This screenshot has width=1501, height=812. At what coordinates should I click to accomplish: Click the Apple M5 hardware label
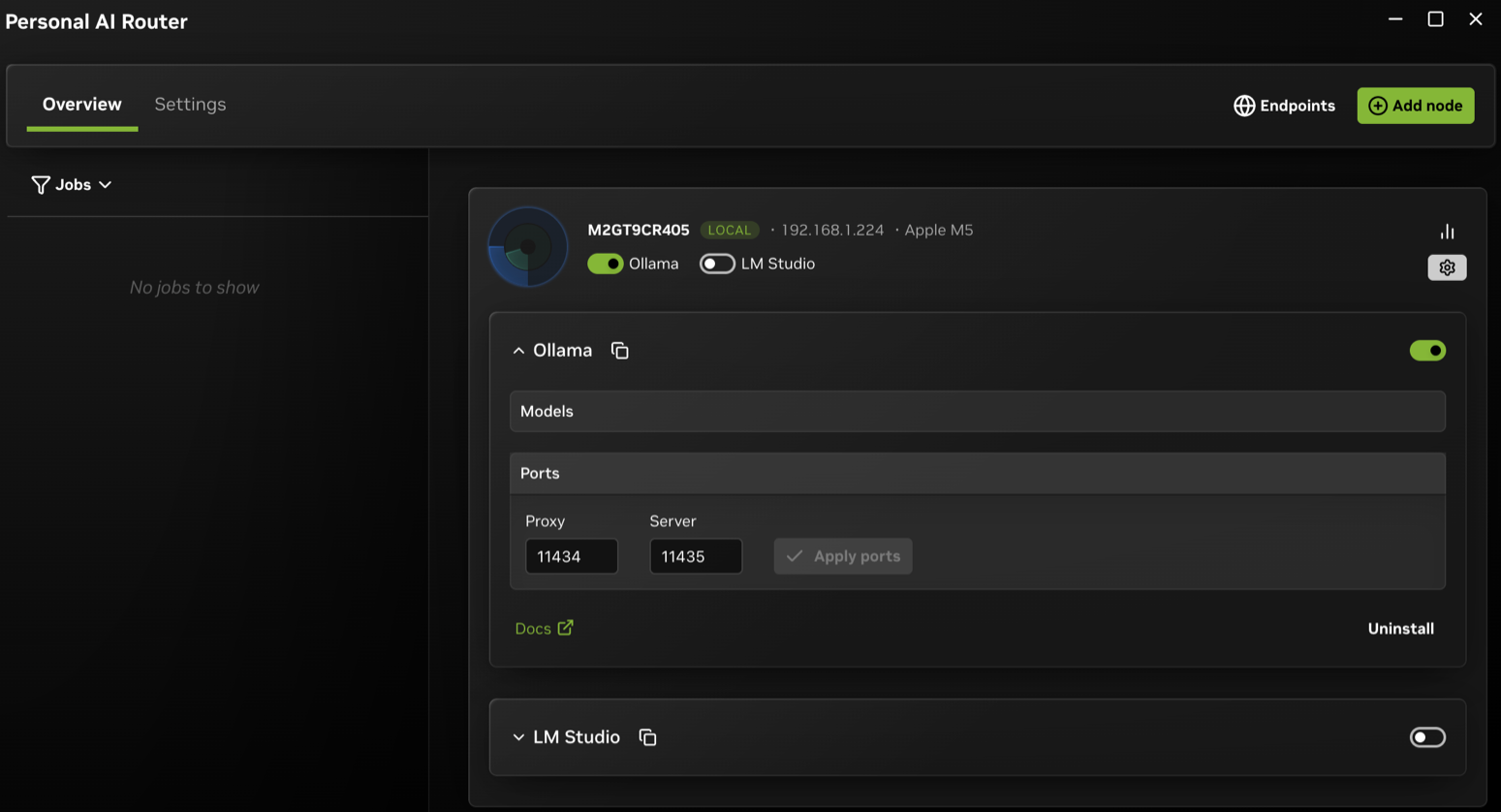coord(939,230)
